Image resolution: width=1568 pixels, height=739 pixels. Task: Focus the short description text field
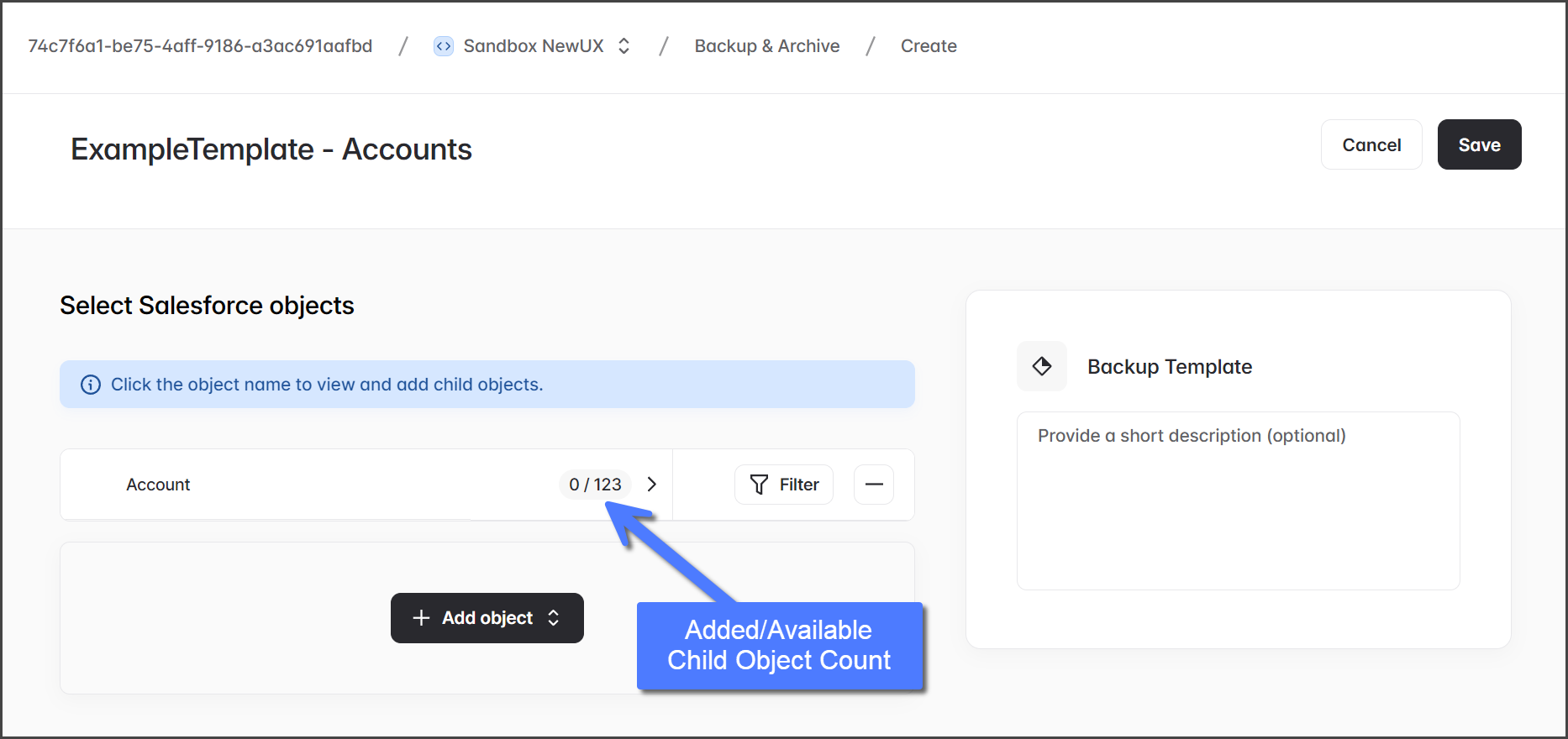[x=1237, y=501]
